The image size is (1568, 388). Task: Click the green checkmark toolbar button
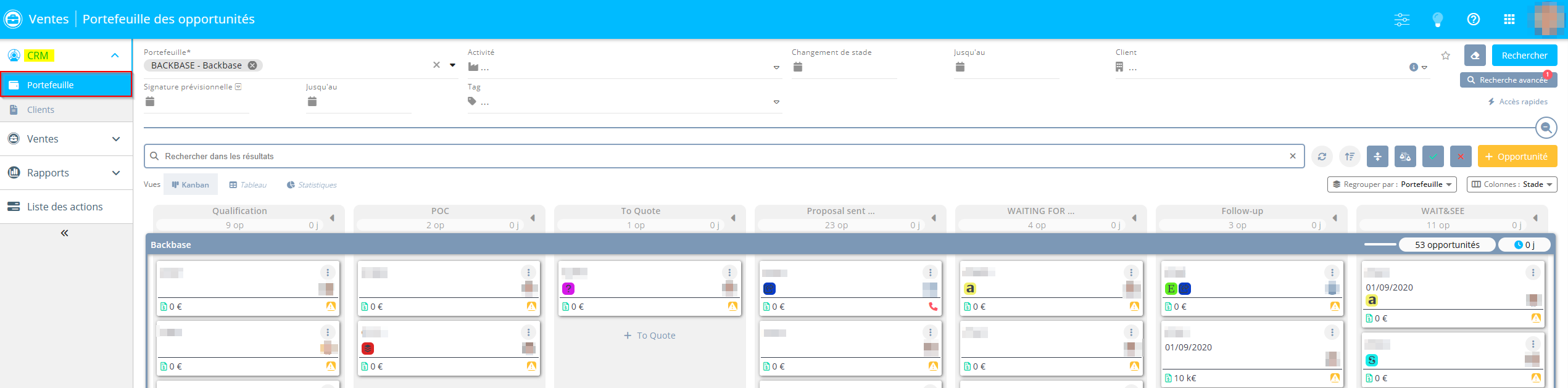pyautogui.click(x=1433, y=157)
